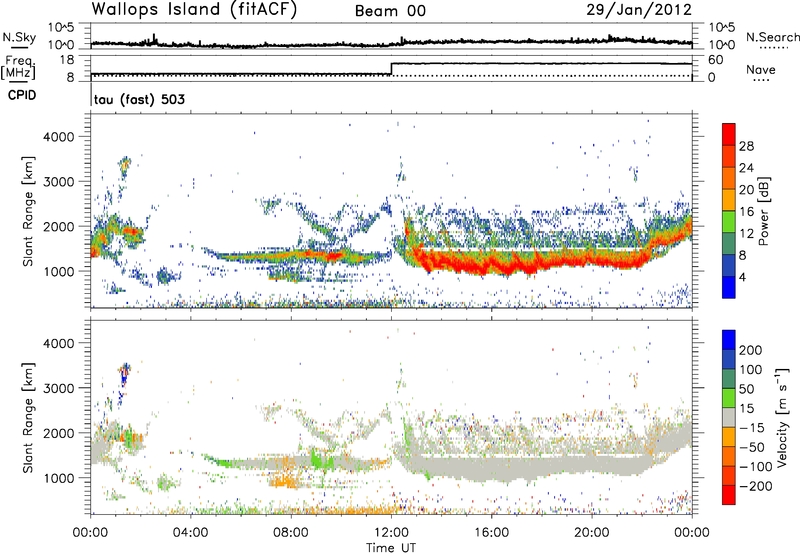Click the '08:00' time tick label

[291, 533]
